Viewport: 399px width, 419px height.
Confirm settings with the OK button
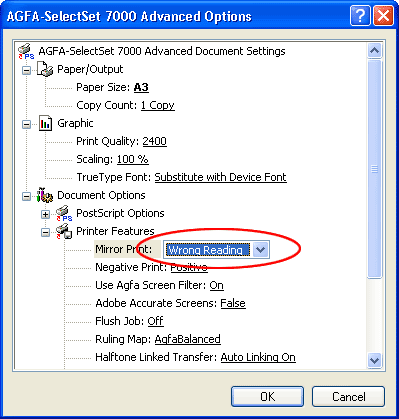267,396
